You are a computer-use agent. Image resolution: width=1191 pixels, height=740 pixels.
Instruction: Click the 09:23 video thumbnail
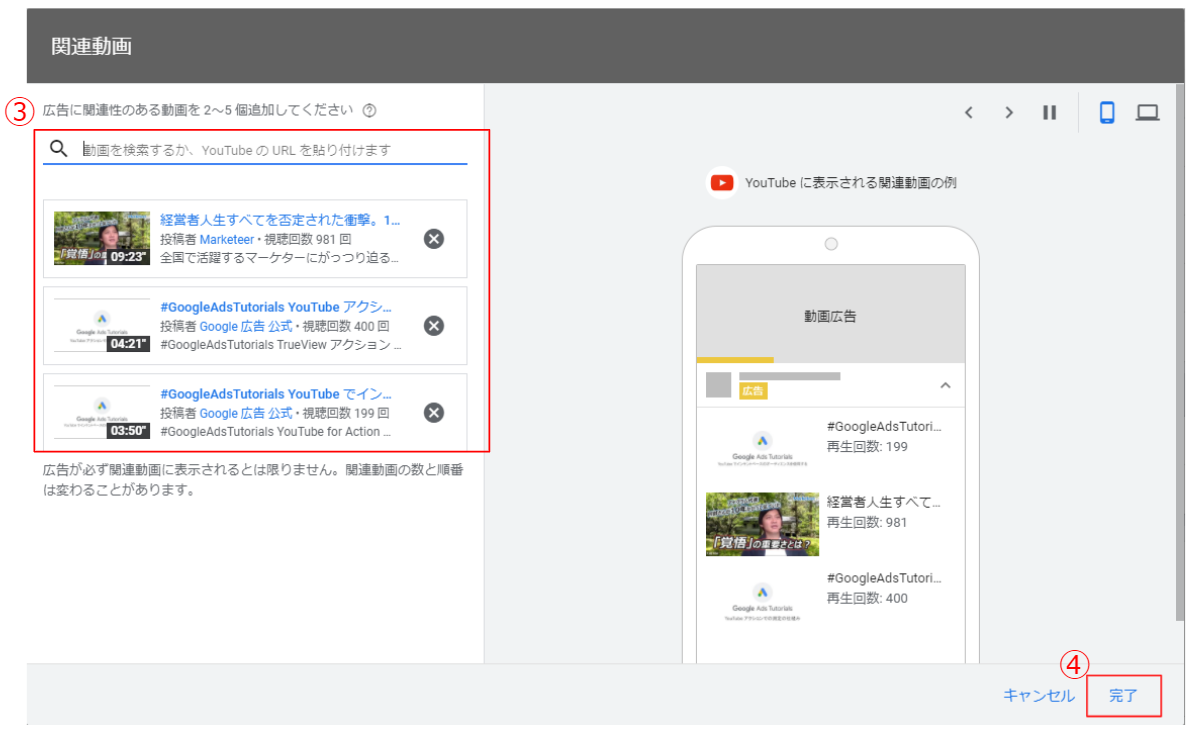(x=102, y=238)
